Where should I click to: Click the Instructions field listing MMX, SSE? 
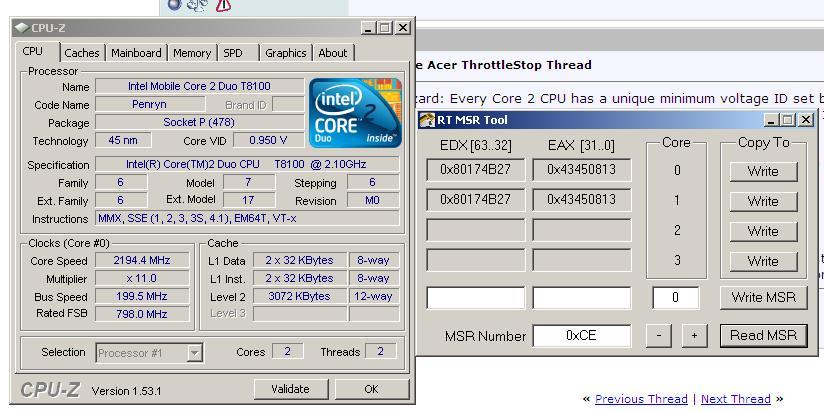pos(247,218)
